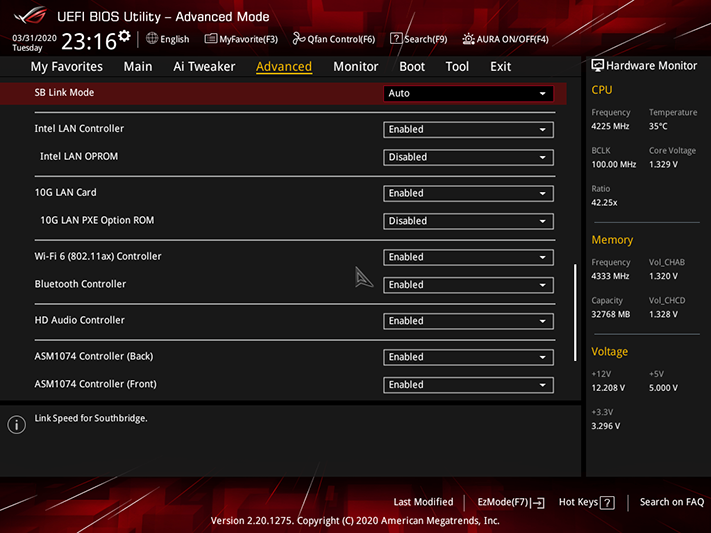Click memory capacity 32768 MB

(610, 314)
